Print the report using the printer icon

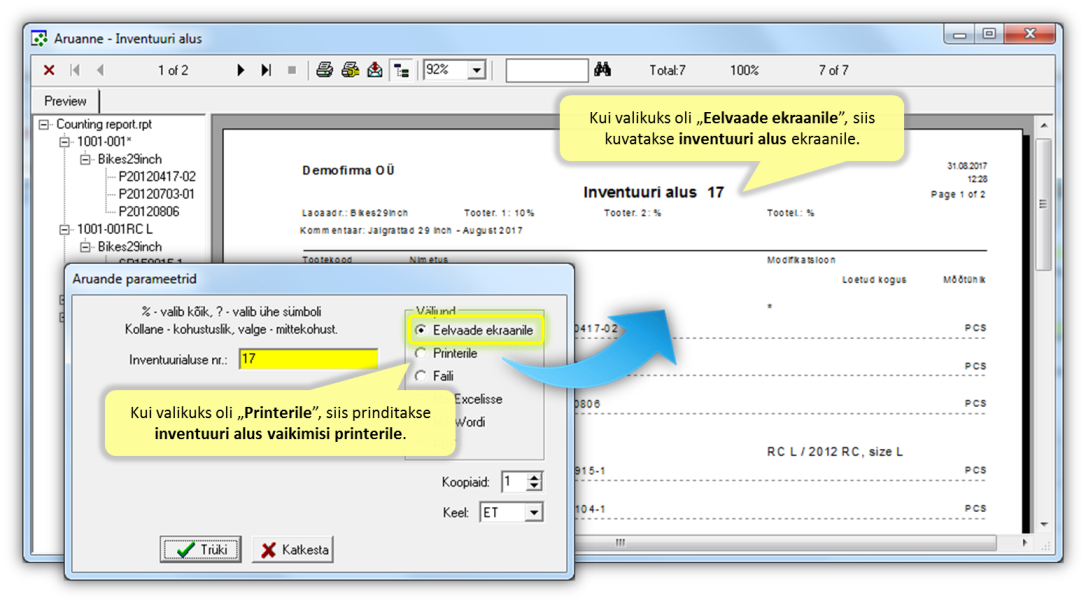pyautogui.click(x=324, y=70)
